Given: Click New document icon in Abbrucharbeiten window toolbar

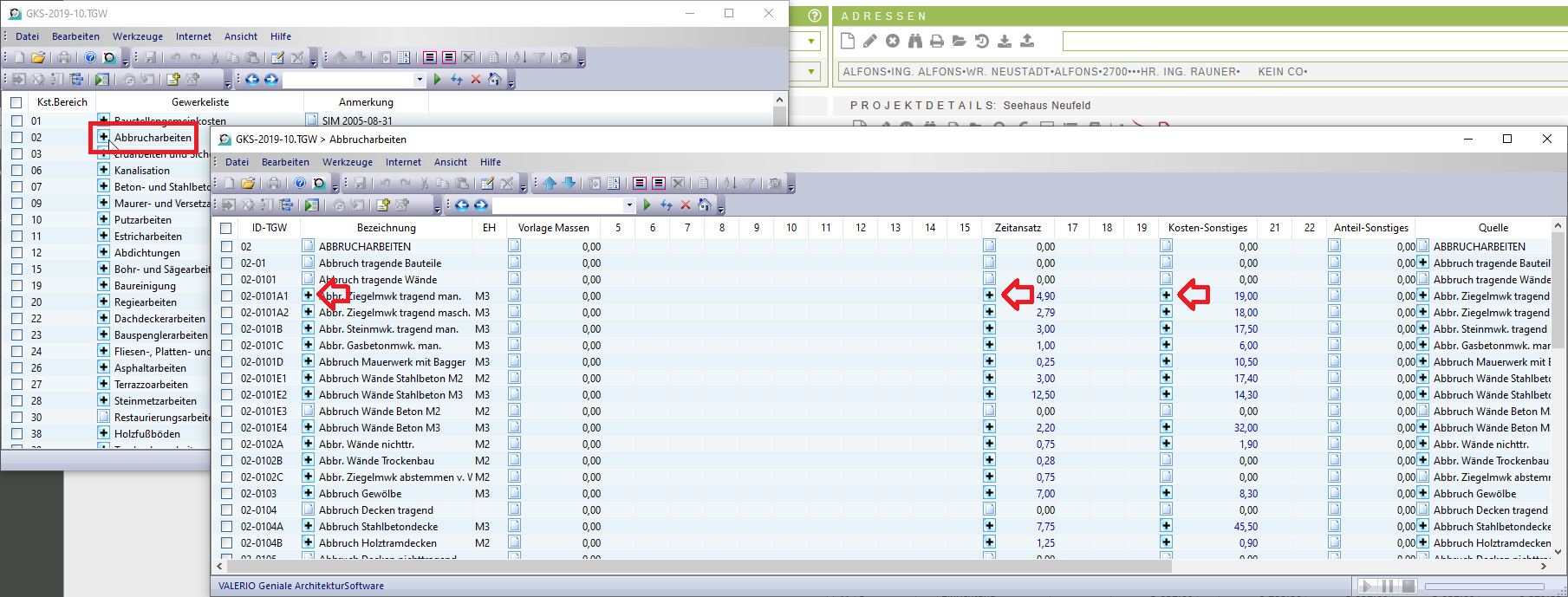Looking at the screenshot, I should tap(229, 183).
